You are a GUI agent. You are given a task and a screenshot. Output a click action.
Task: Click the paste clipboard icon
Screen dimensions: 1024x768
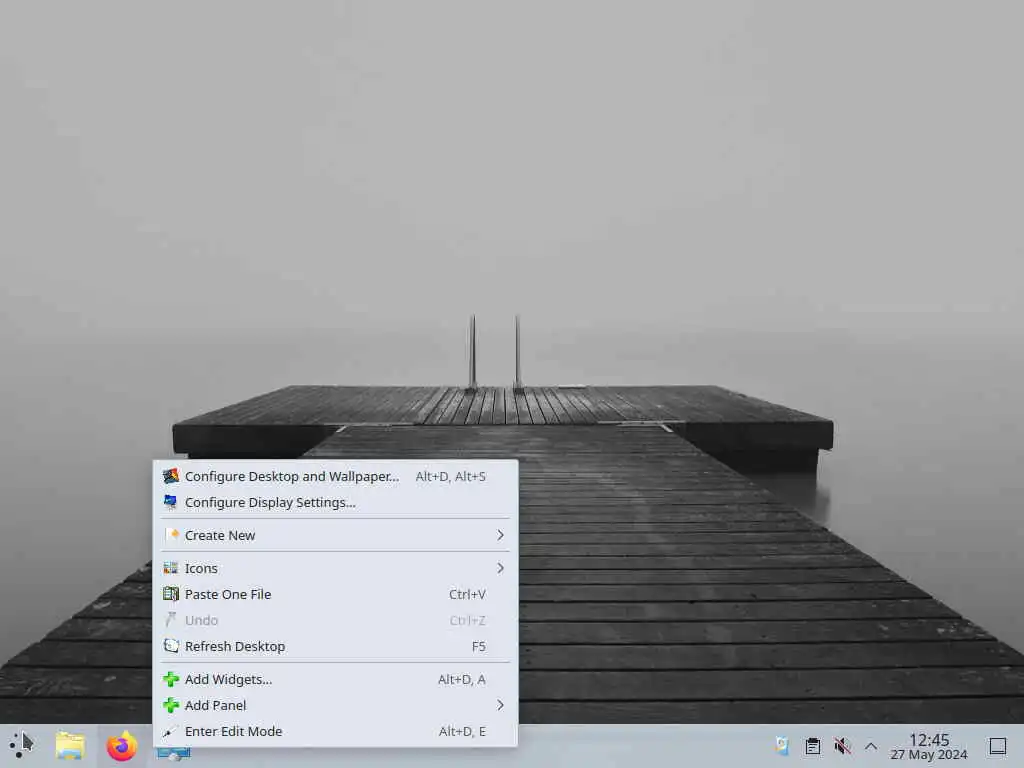click(x=171, y=594)
